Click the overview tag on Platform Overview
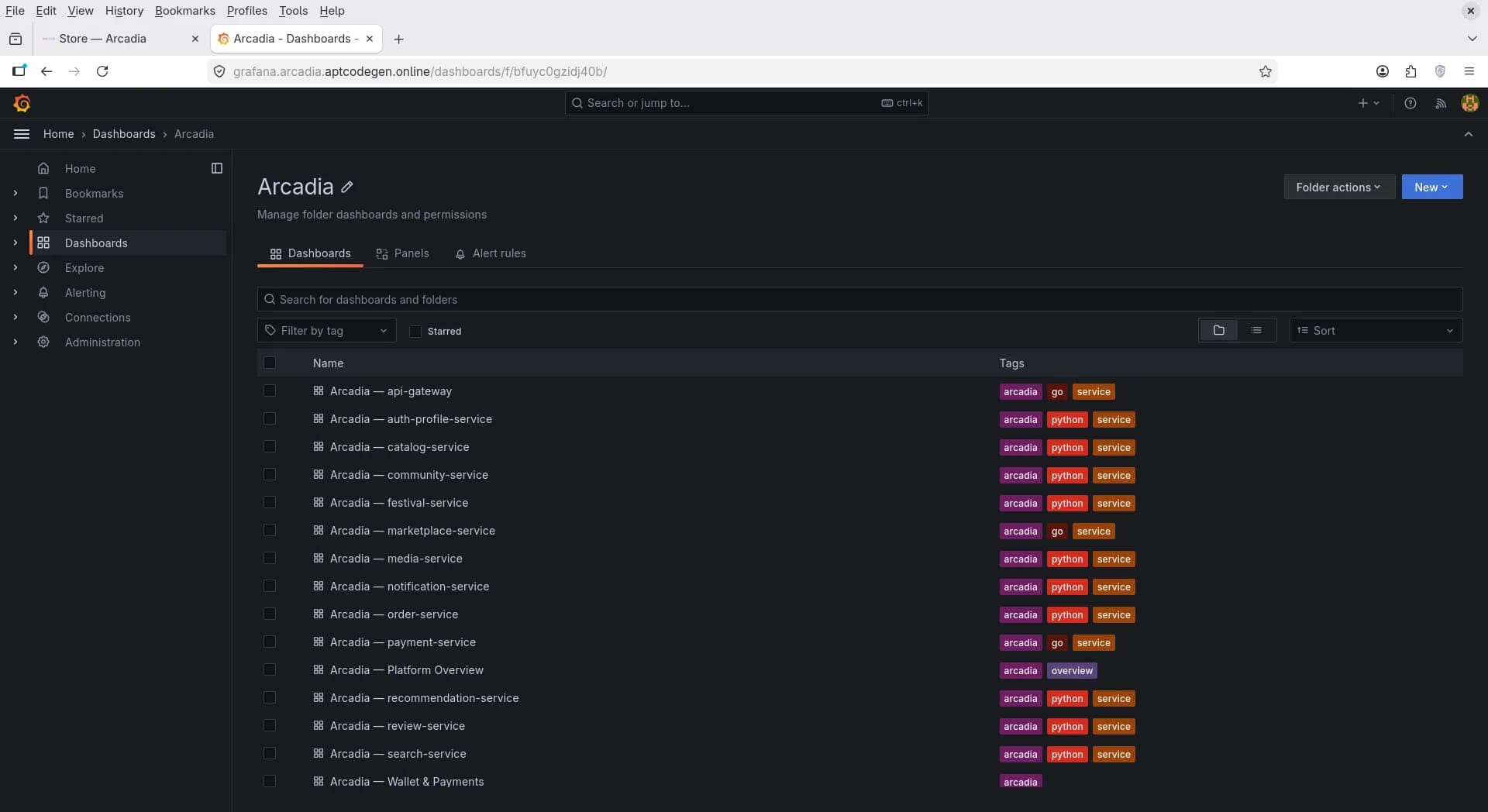This screenshot has width=1488, height=812. (x=1072, y=671)
